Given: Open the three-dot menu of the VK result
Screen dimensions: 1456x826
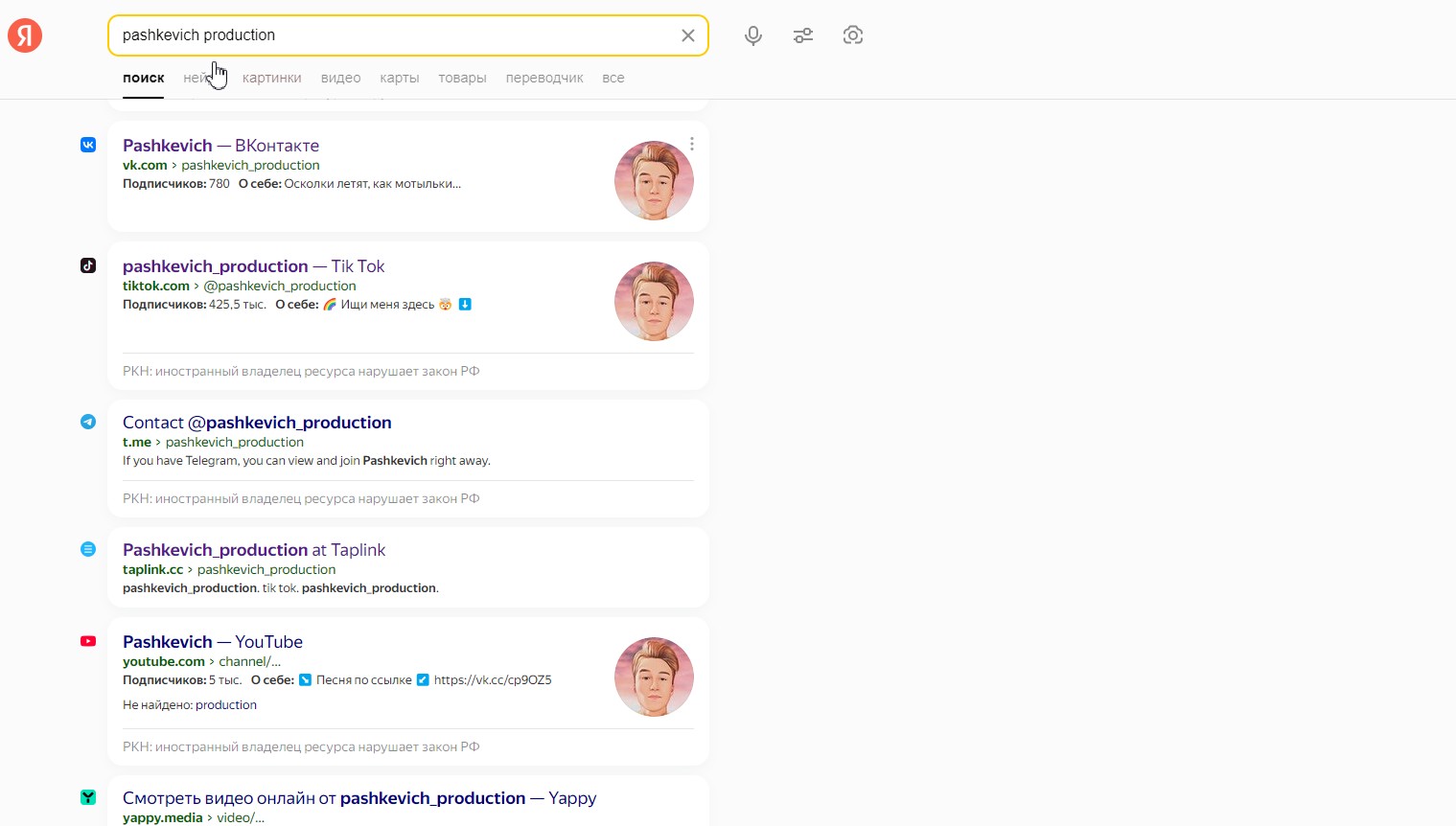Looking at the screenshot, I should [x=692, y=144].
